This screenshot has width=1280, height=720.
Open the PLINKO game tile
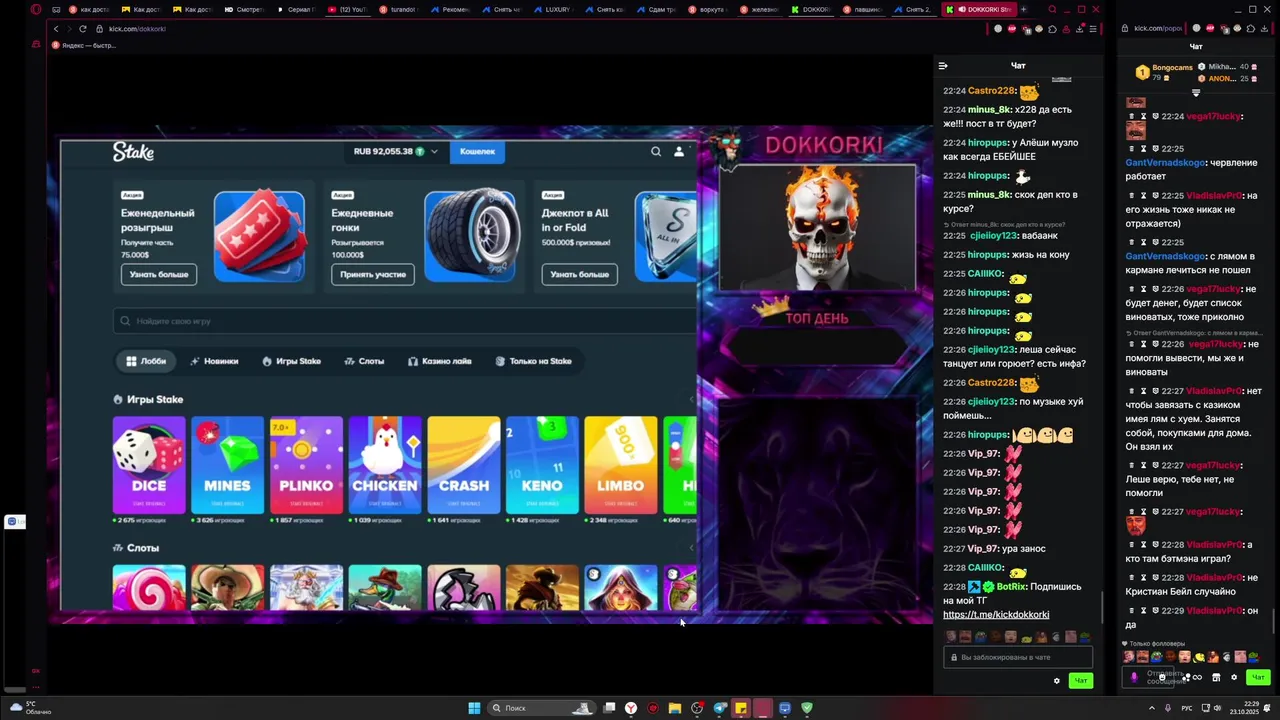(x=306, y=465)
